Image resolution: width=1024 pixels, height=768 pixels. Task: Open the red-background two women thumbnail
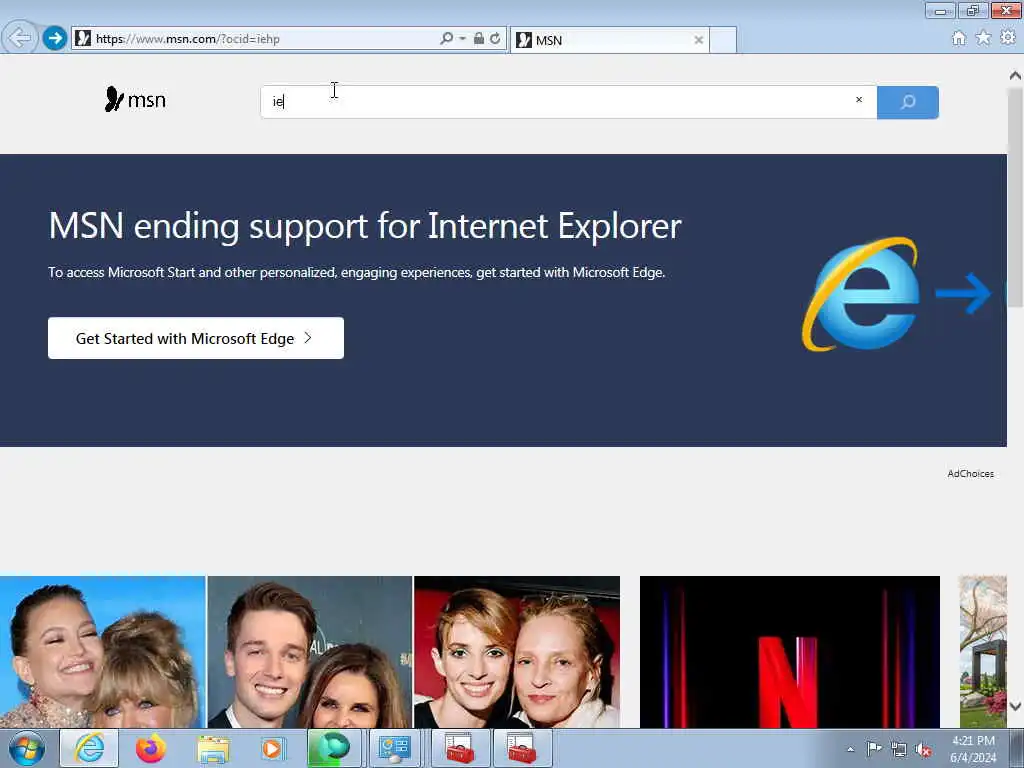point(517,652)
